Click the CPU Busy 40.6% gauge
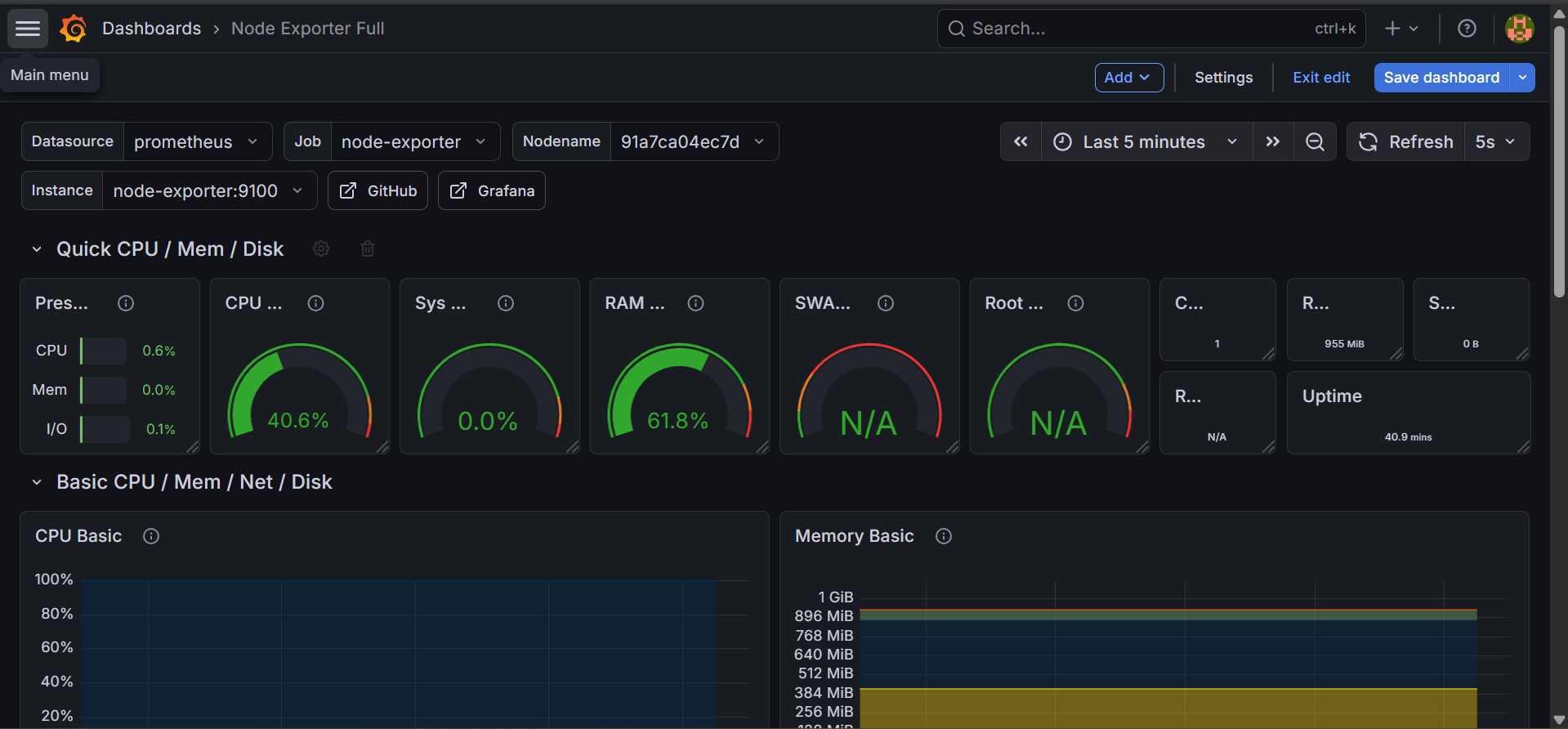The width and height of the screenshot is (1568, 729). (x=300, y=392)
